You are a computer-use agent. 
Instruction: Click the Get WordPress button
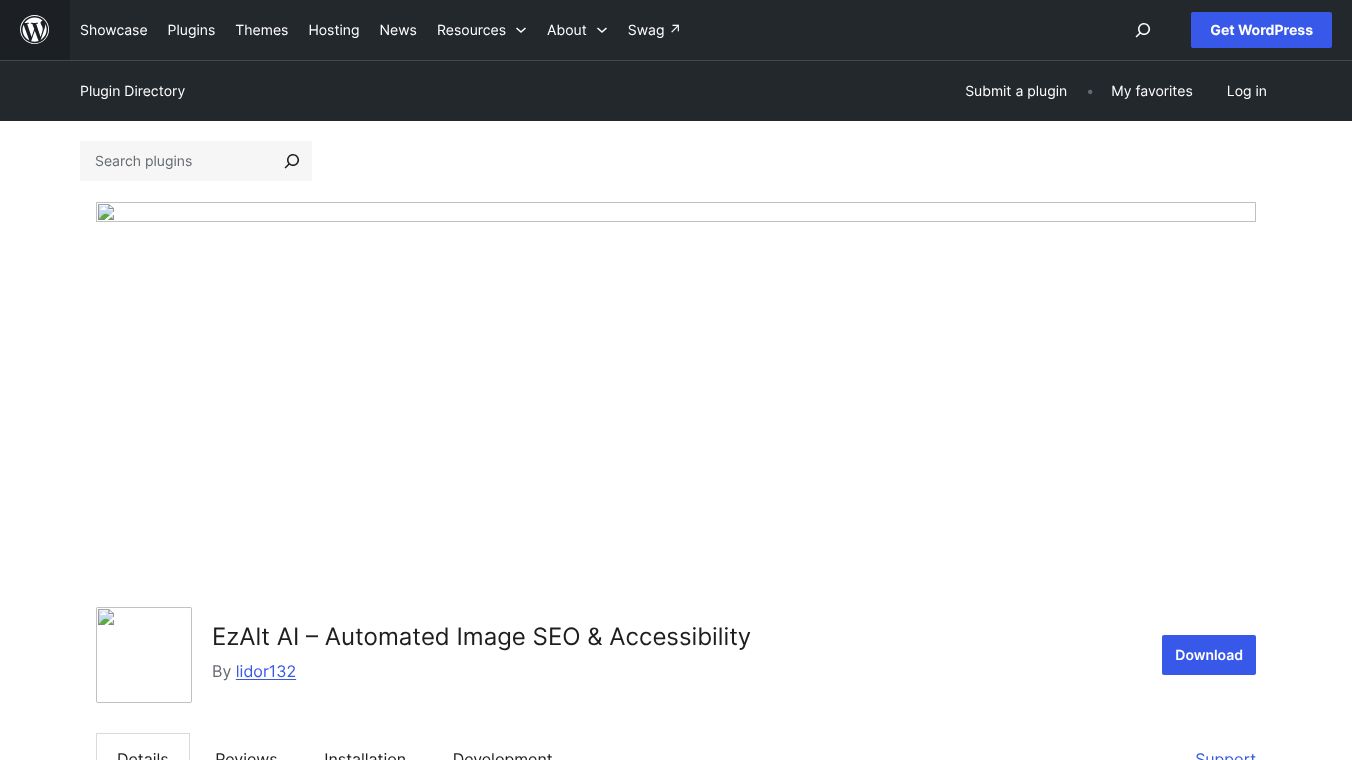click(x=1261, y=30)
